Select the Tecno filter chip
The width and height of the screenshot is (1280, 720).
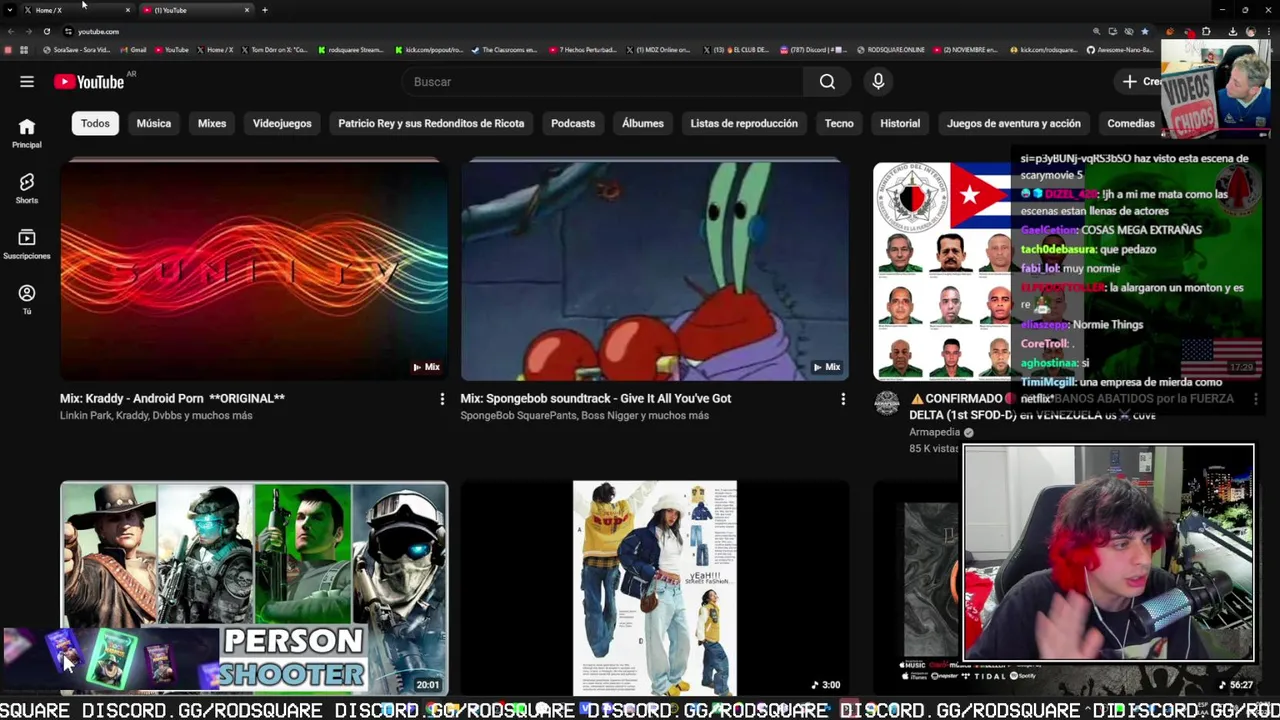tap(839, 123)
